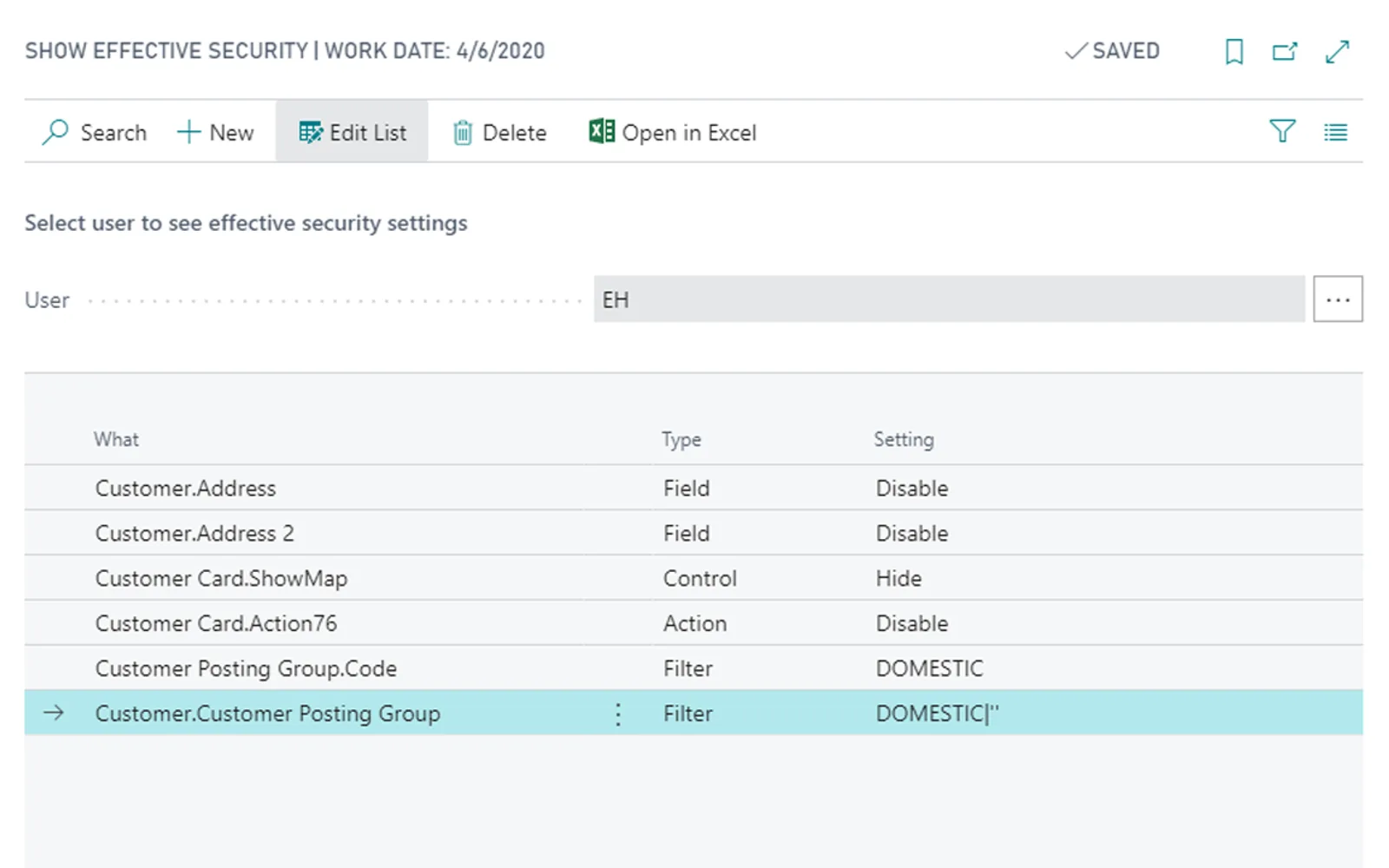Sort by the Type column header
This screenshot has height=868, width=1389.
click(x=681, y=439)
